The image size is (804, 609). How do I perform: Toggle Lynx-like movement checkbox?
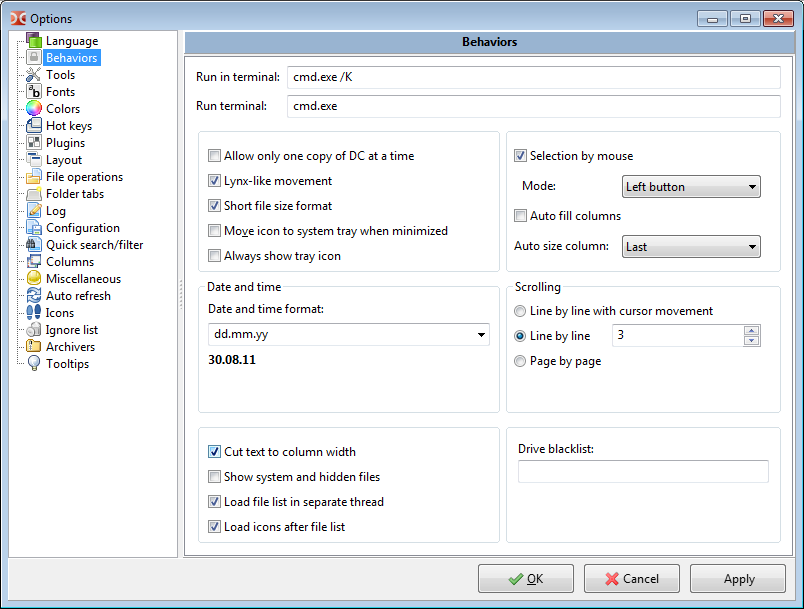[214, 180]
